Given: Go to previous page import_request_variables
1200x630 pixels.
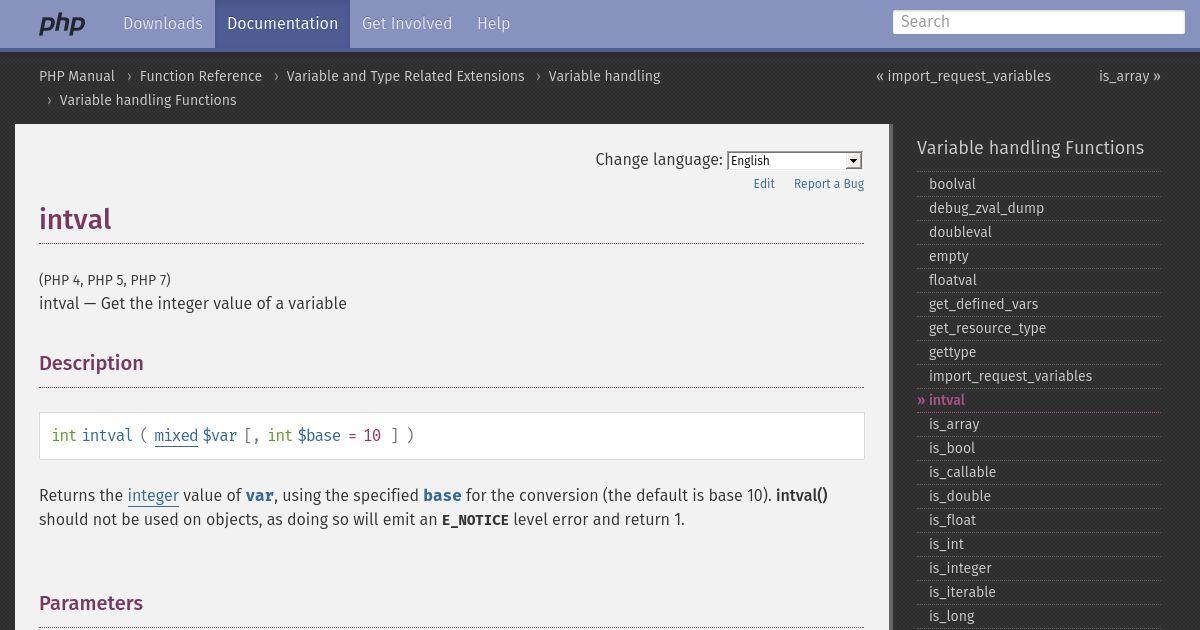Looking at the screenshot, I should click(x=963, y=76).
